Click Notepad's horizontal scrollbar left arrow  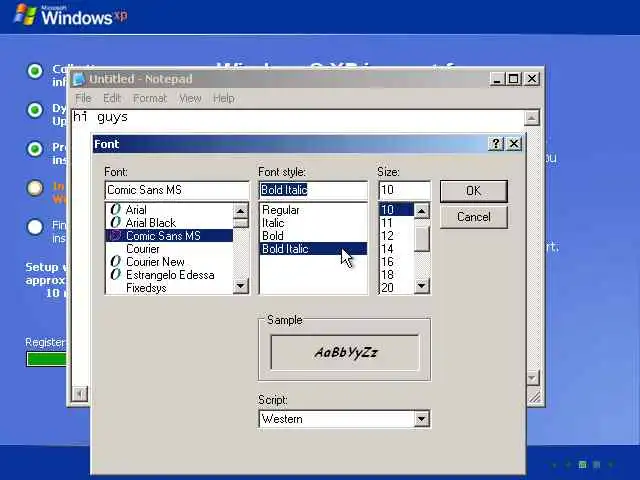(80, 393)
